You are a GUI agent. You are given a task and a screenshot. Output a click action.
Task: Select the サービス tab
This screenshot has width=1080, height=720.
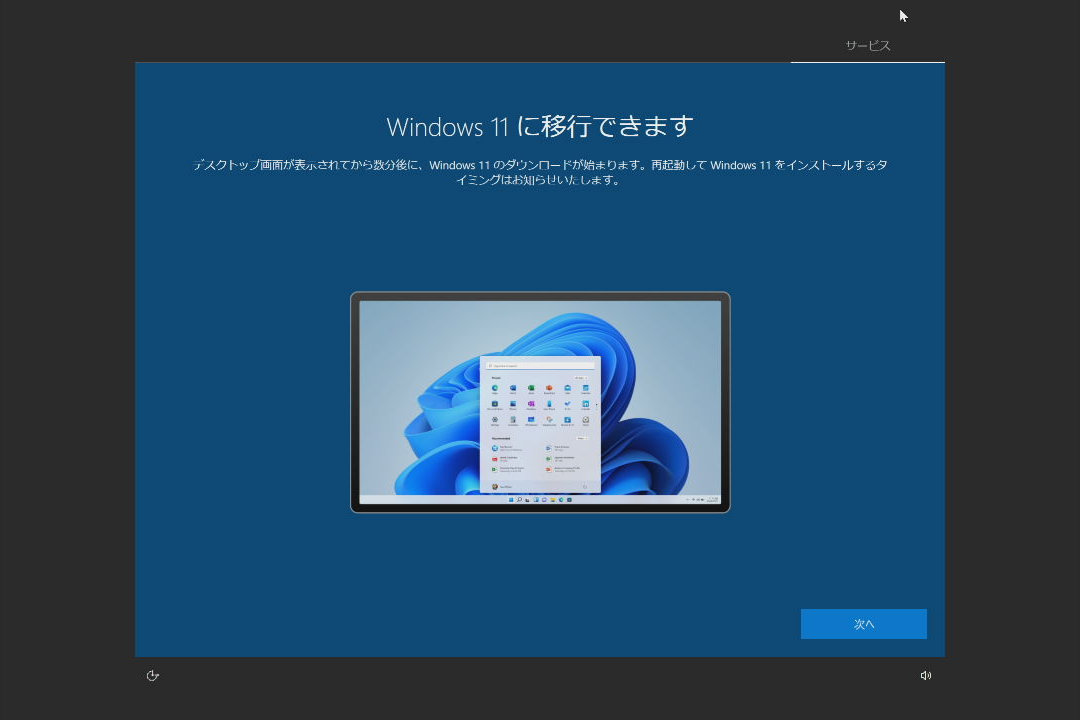(867, 46)
